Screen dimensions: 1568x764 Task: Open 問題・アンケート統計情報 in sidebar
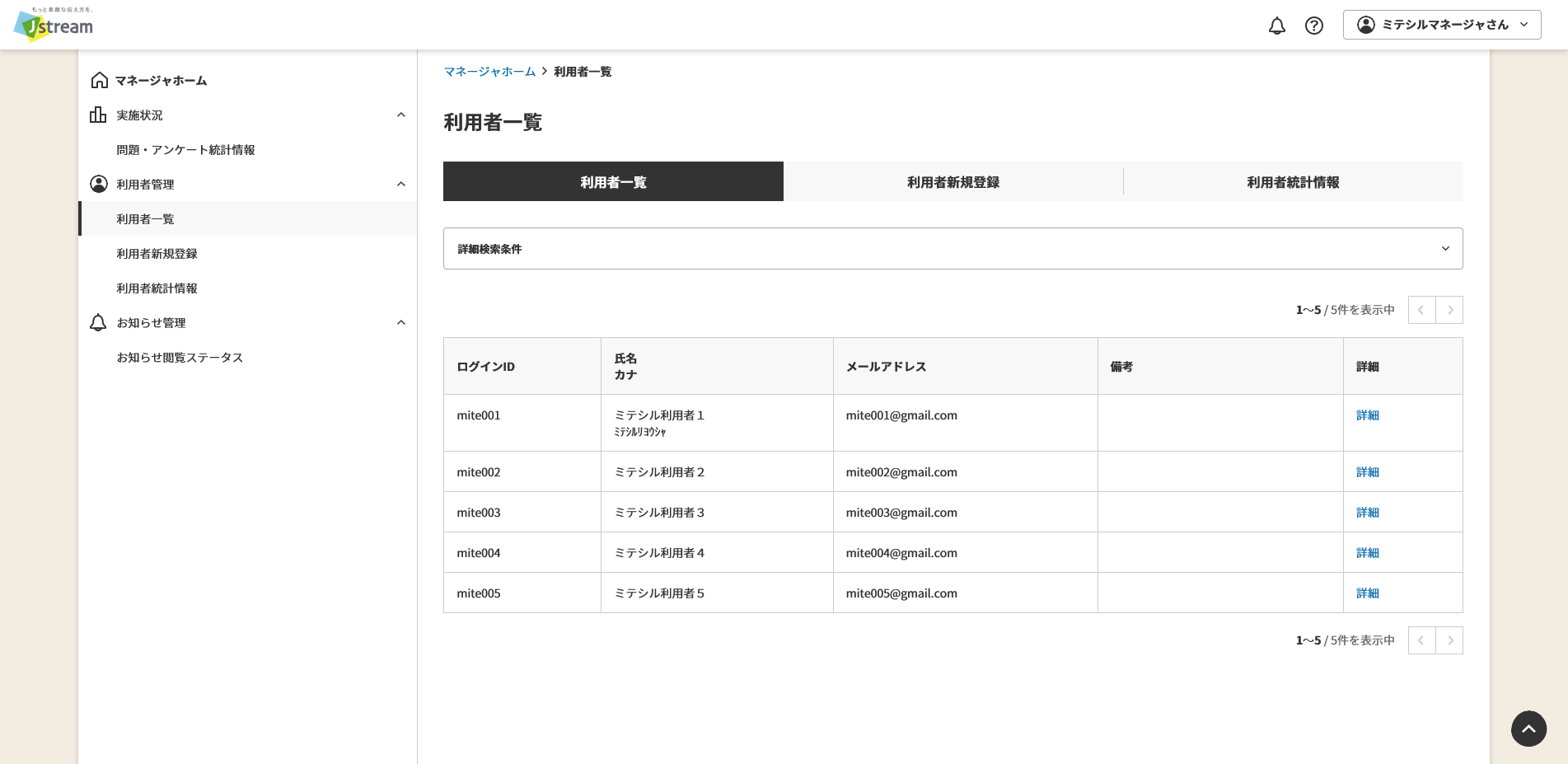tap(185, 149)
